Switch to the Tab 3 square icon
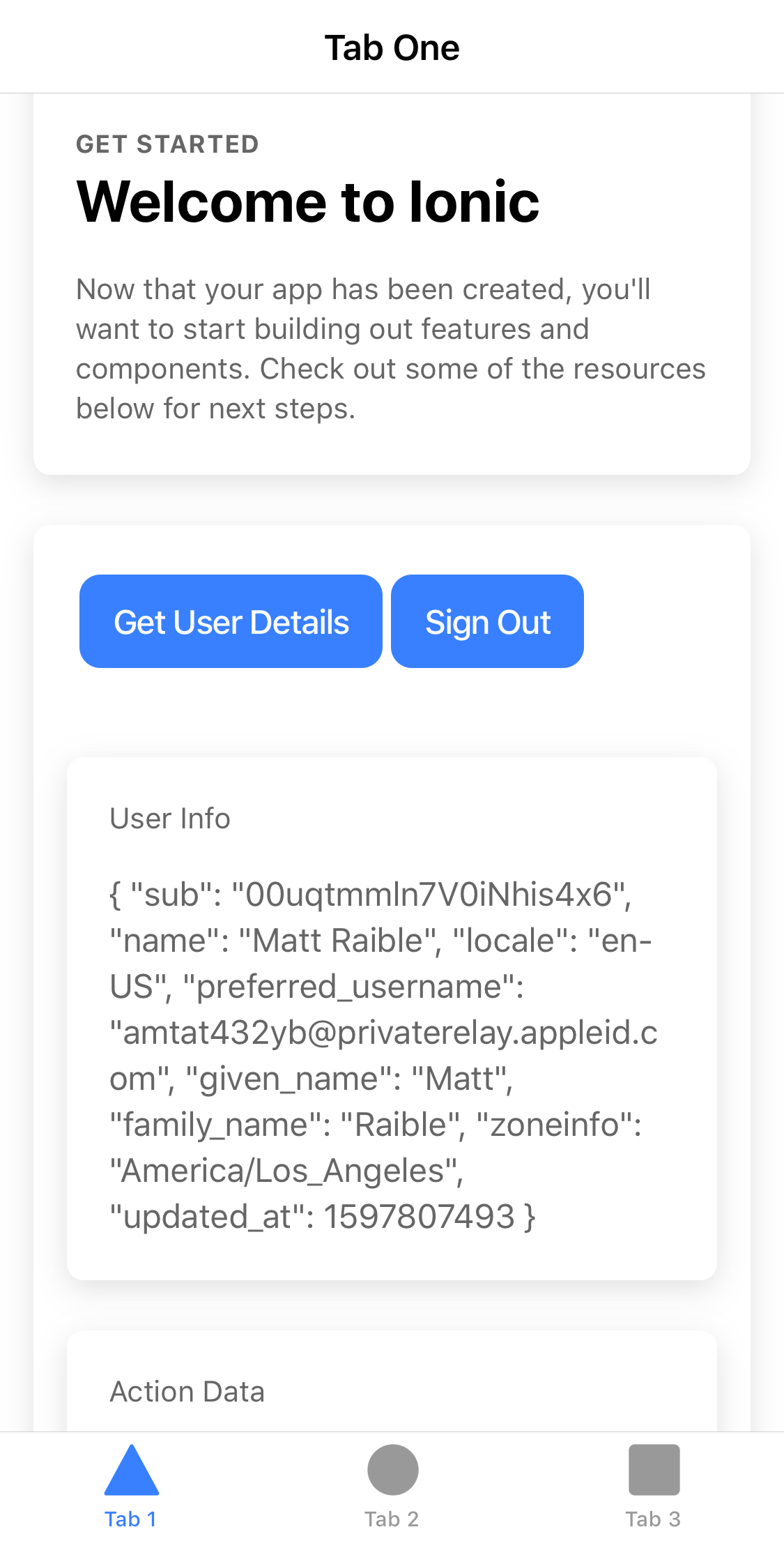The height and width of the screenshot is (1564, 784). tap(654, 1470)
